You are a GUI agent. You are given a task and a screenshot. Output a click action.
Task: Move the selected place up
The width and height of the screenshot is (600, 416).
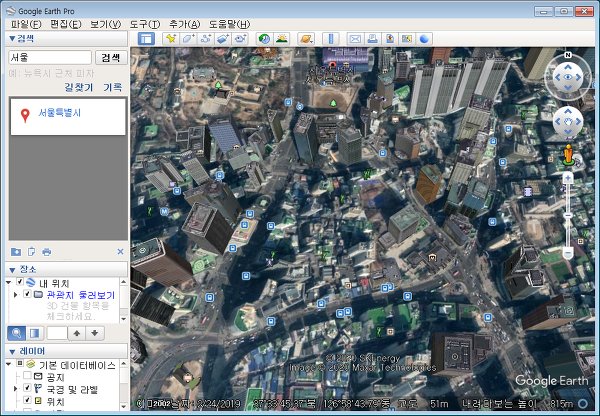point(77,333)
